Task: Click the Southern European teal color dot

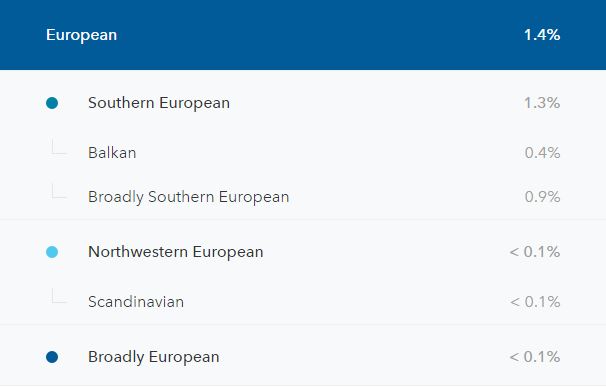Action: [x=52, y=103]
